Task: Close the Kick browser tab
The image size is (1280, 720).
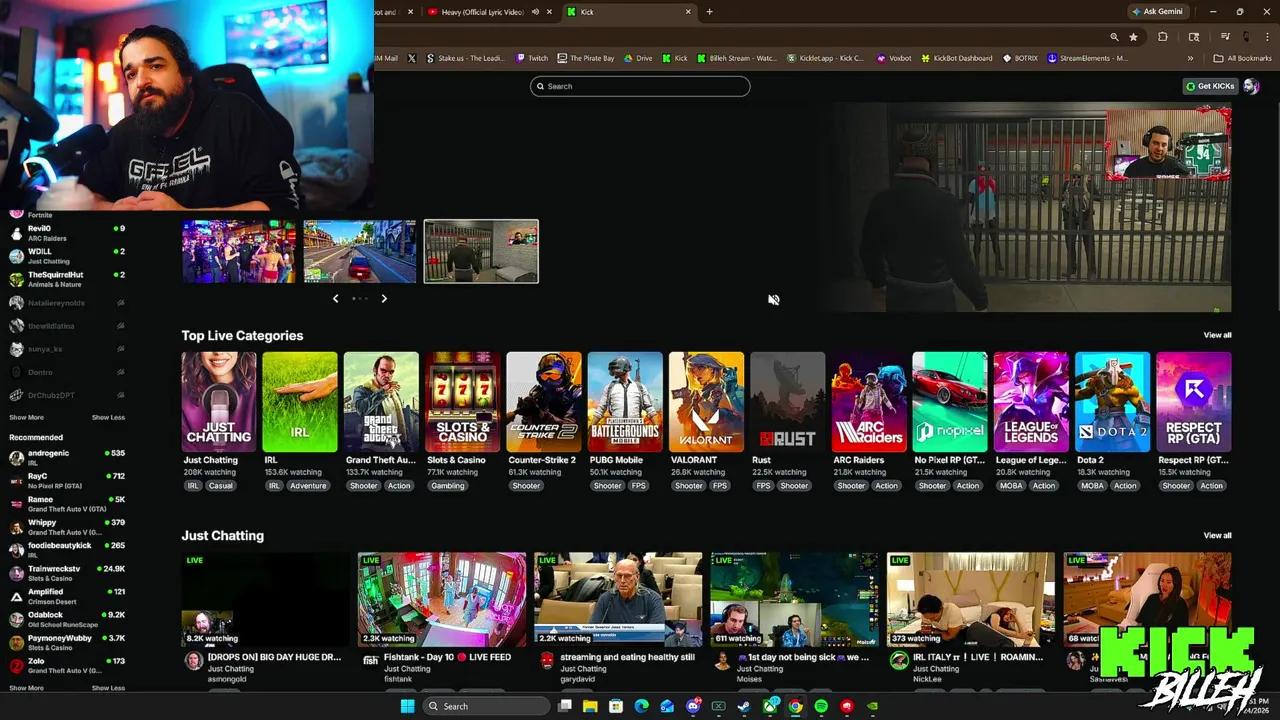Action: [x=688, y=12]
